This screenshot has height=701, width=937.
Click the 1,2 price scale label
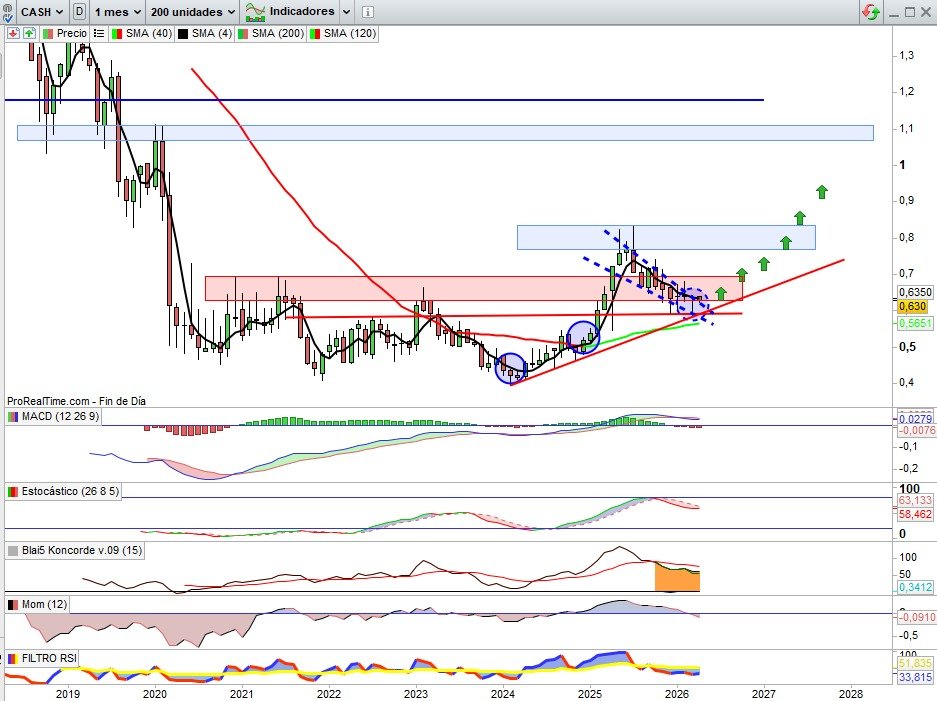907,91
